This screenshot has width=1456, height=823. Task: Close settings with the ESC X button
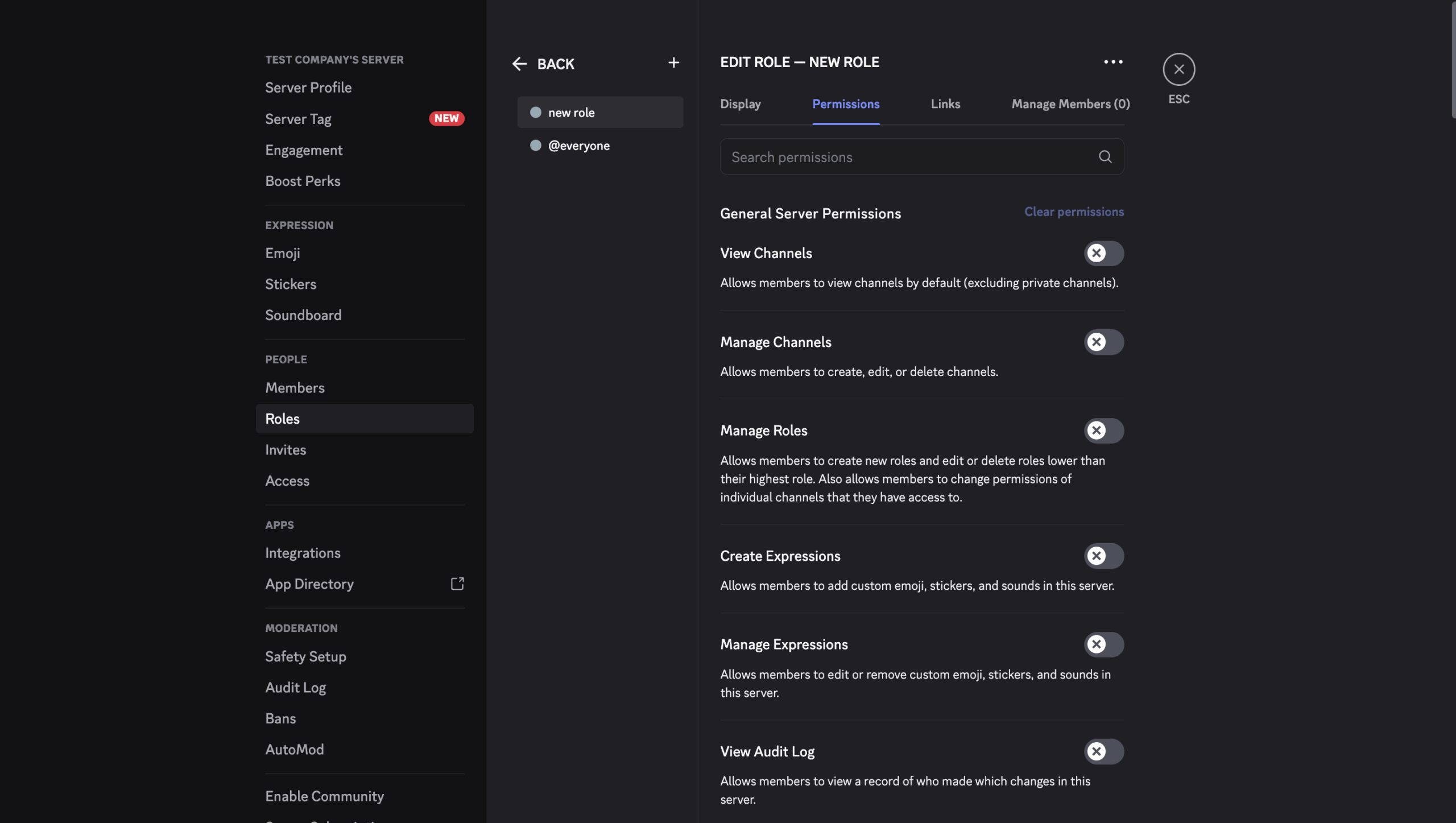pos(1178,69)
